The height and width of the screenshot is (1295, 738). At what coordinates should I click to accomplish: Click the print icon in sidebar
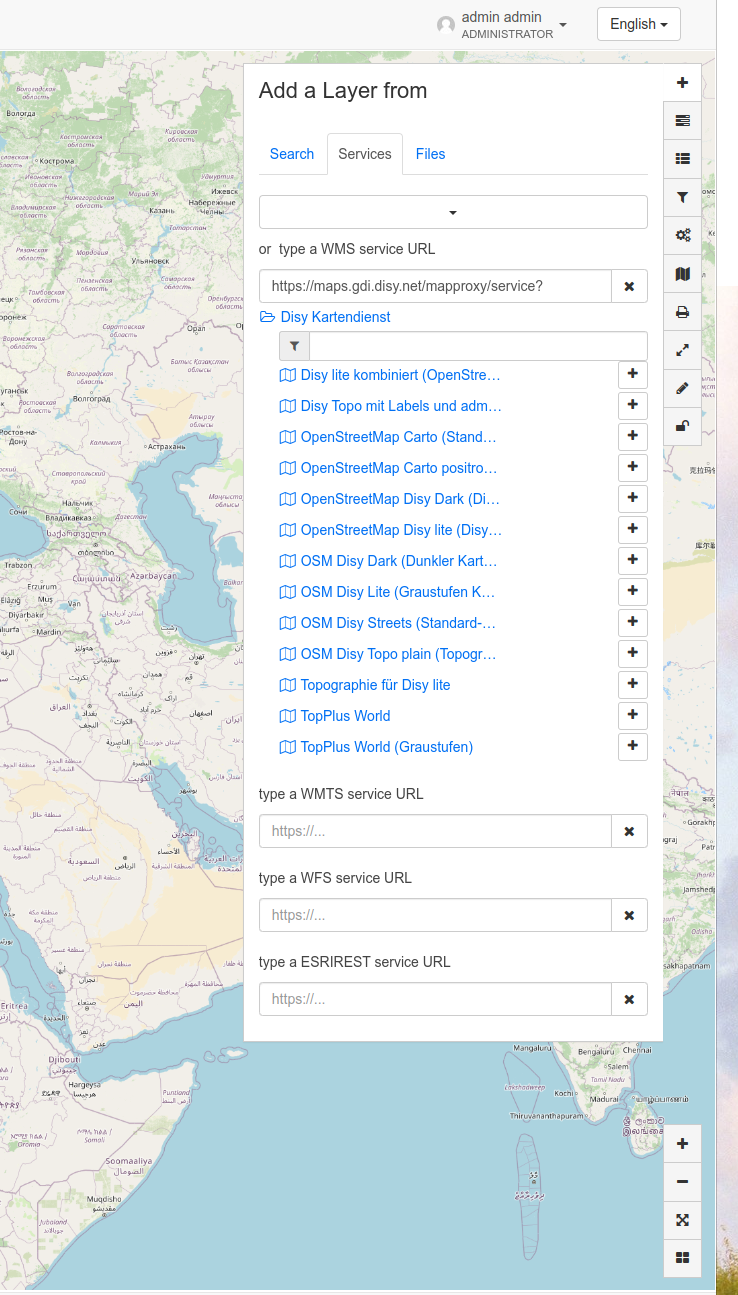pos(682,312)
